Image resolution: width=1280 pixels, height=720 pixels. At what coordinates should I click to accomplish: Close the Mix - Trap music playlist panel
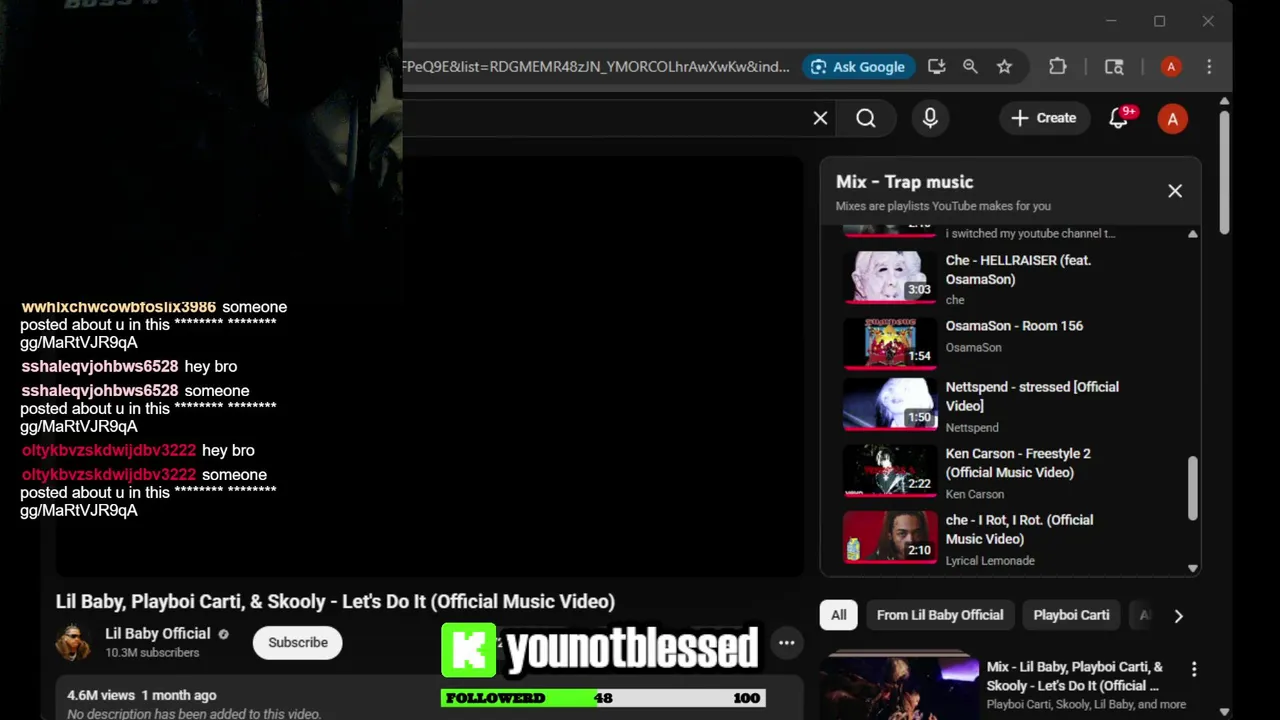(1175, 191)
